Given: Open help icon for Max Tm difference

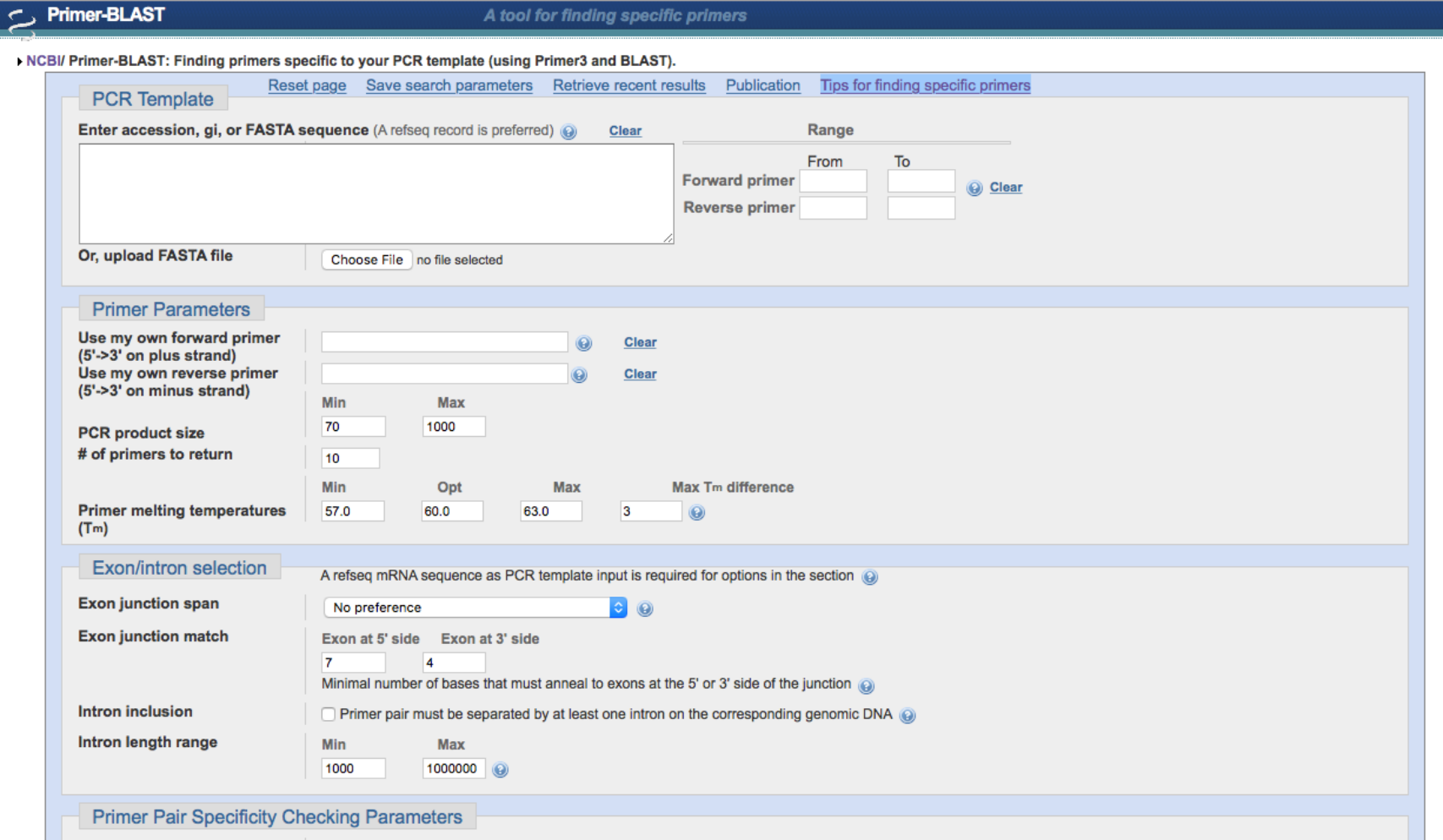Looking at the screenshot, I should point(697,512).
